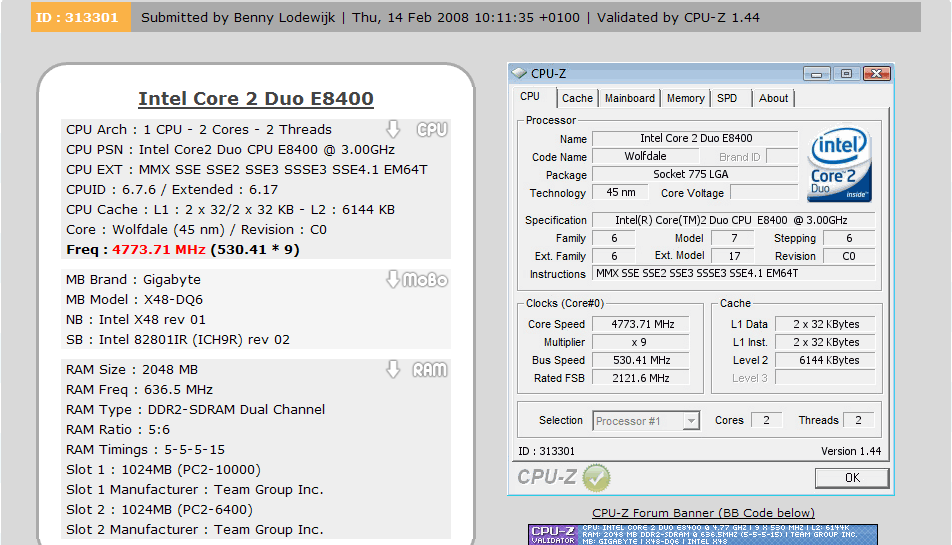Click the Version 1.44 text in CPU-Z

[851, 451]
